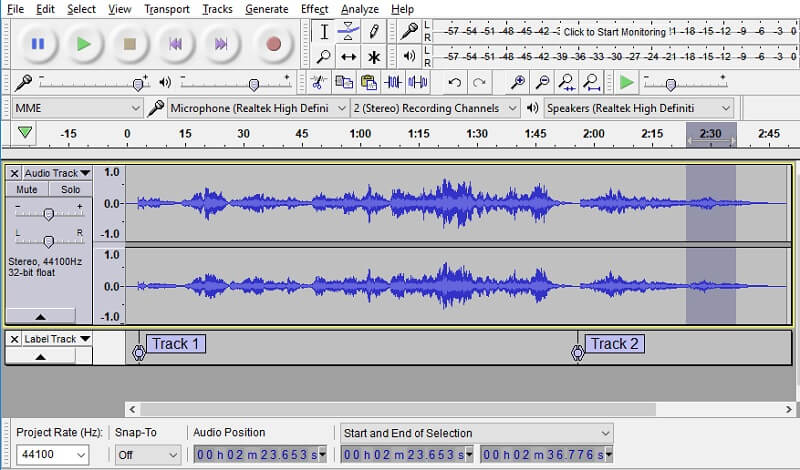Click the Pause playback button
This screenshot has width=800, height=470.
point(37,44)
